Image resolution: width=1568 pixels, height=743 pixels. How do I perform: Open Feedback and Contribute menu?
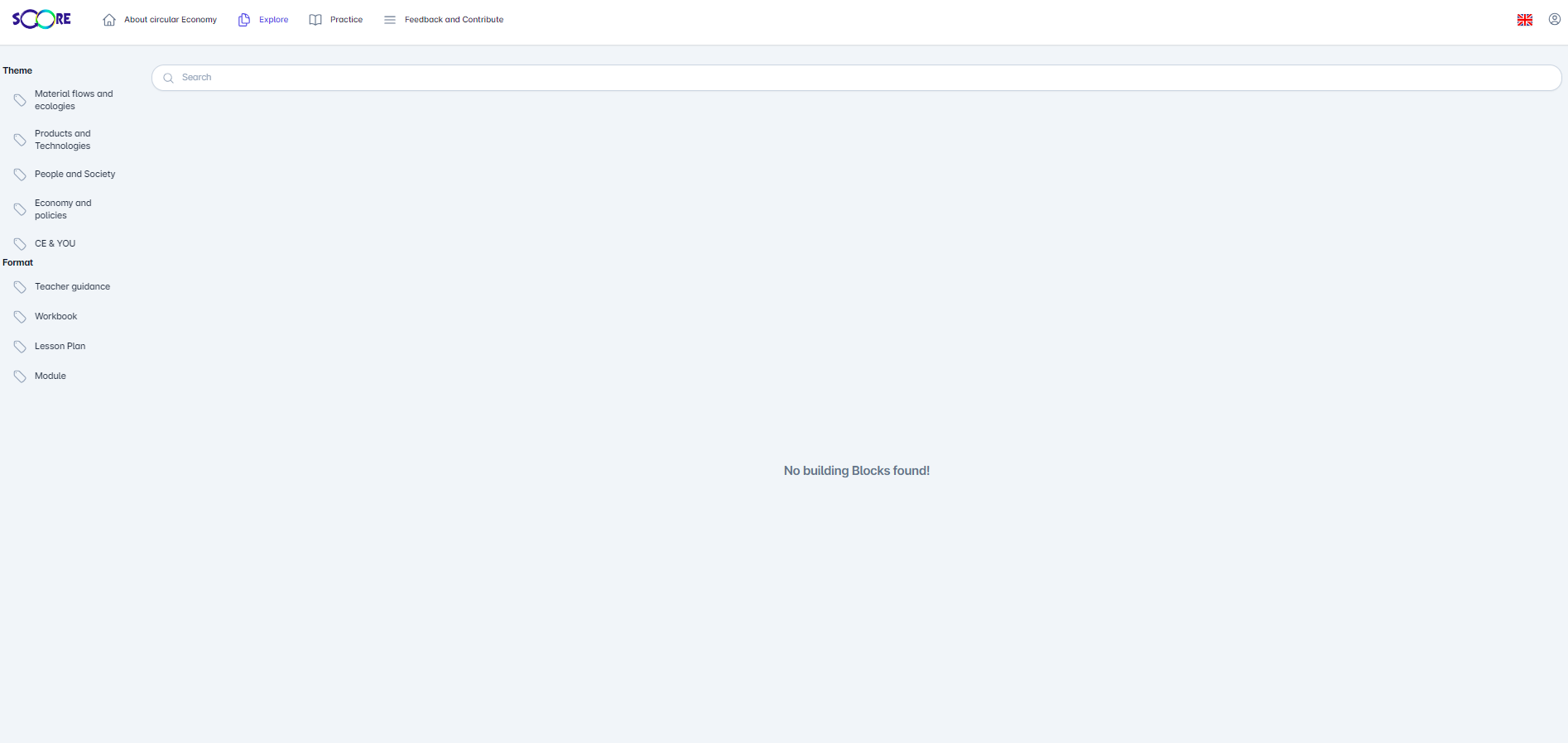[x=454, y=20]
